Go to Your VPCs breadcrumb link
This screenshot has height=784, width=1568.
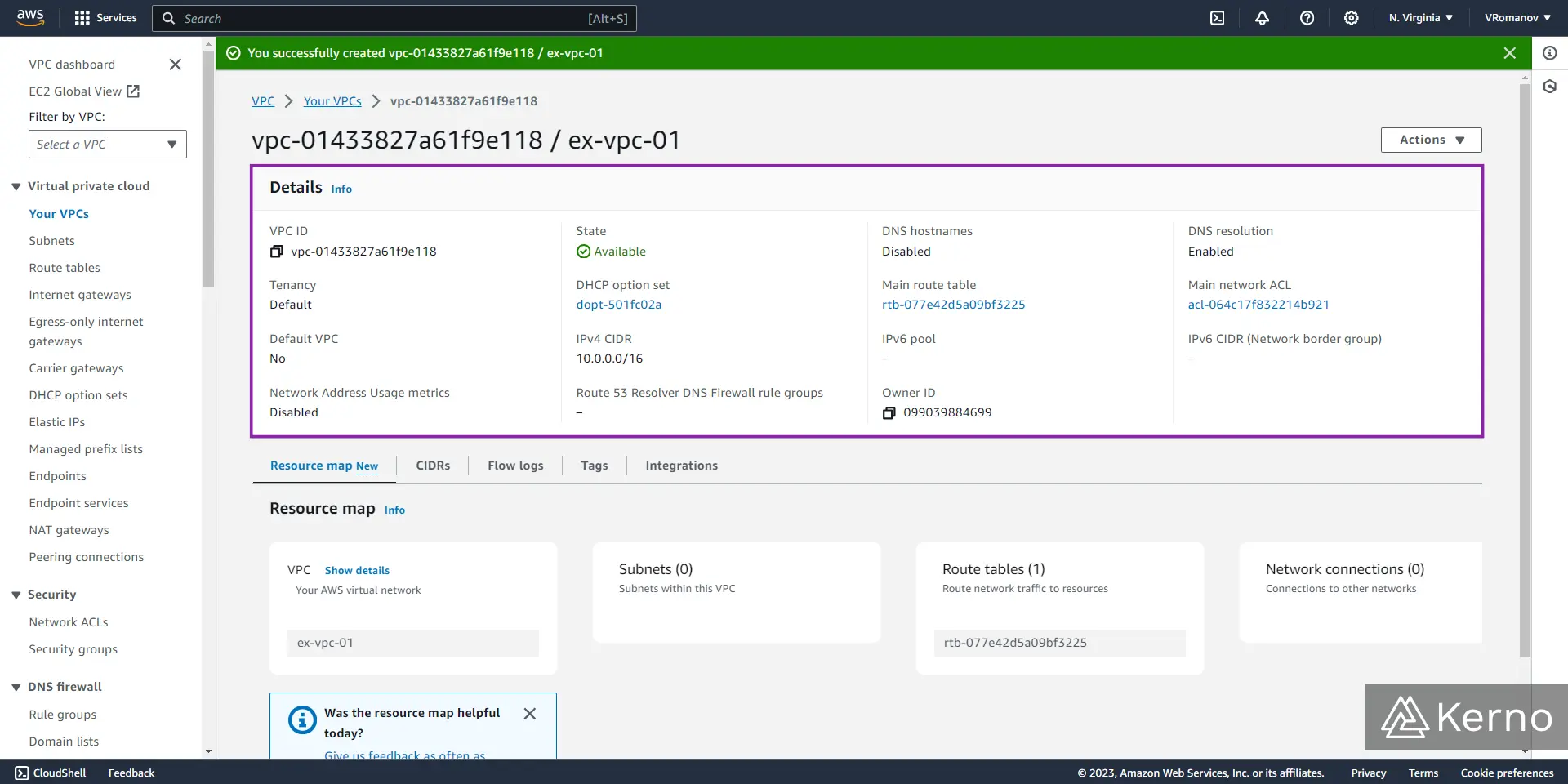tap(332, 101)
